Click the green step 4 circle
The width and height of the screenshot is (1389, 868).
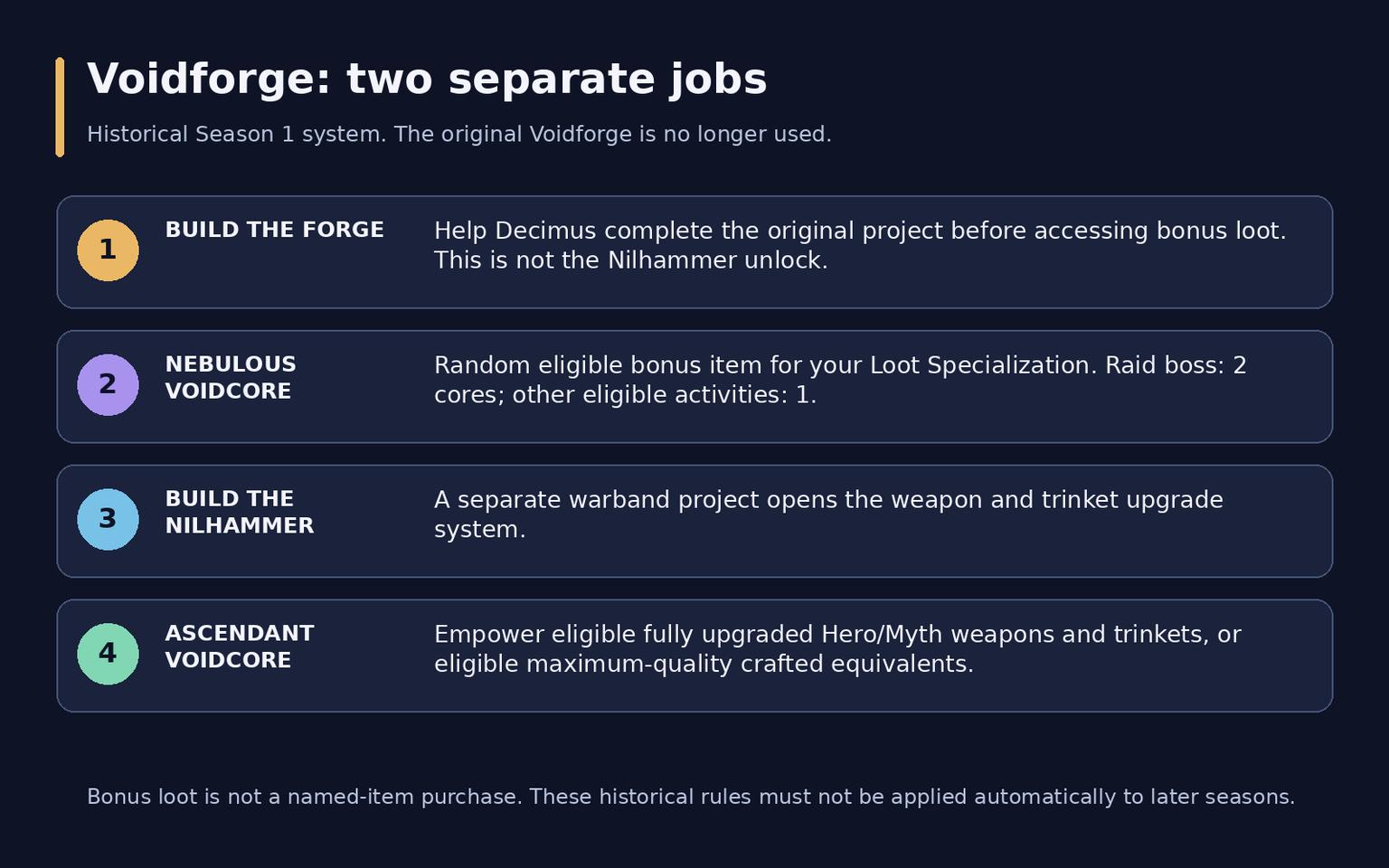point(108,654)
